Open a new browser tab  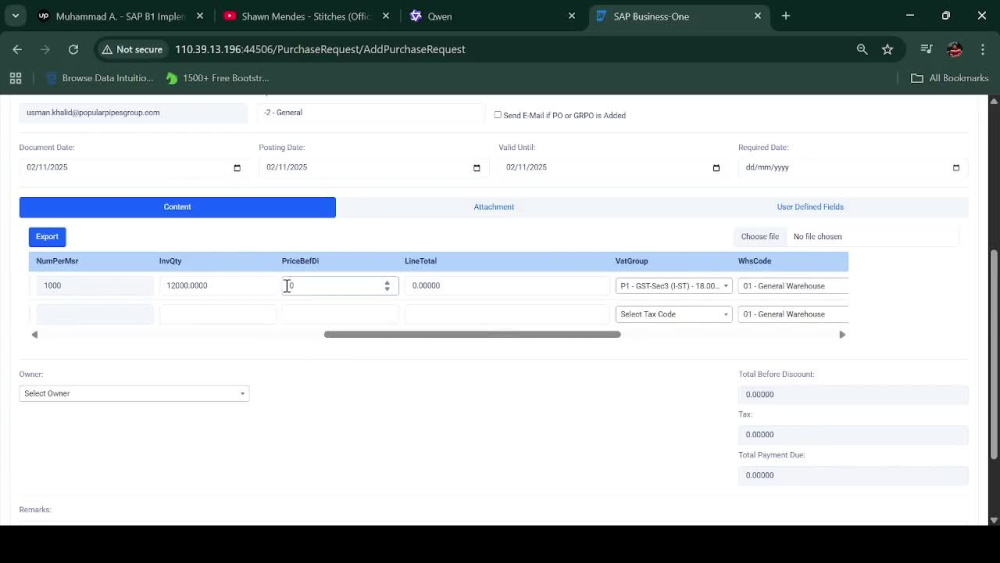click(x=786, y=16)
